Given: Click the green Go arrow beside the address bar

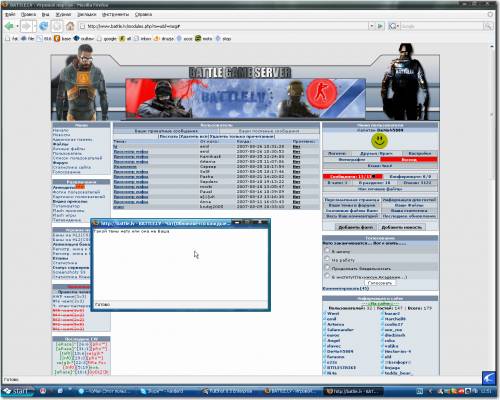Looking at the screenshot, I should [380, 26].
